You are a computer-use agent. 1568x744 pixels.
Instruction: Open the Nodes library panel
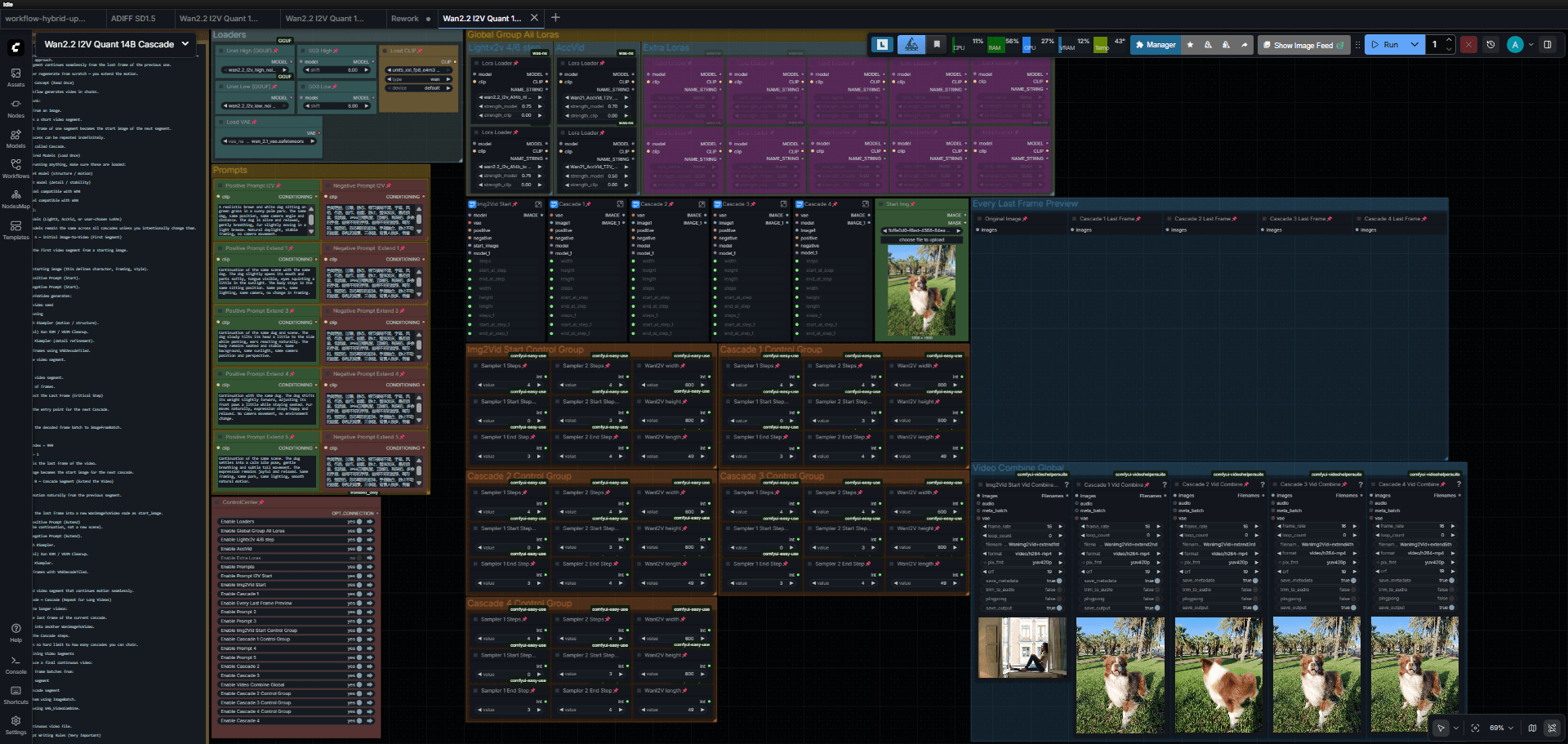(16, 109)
